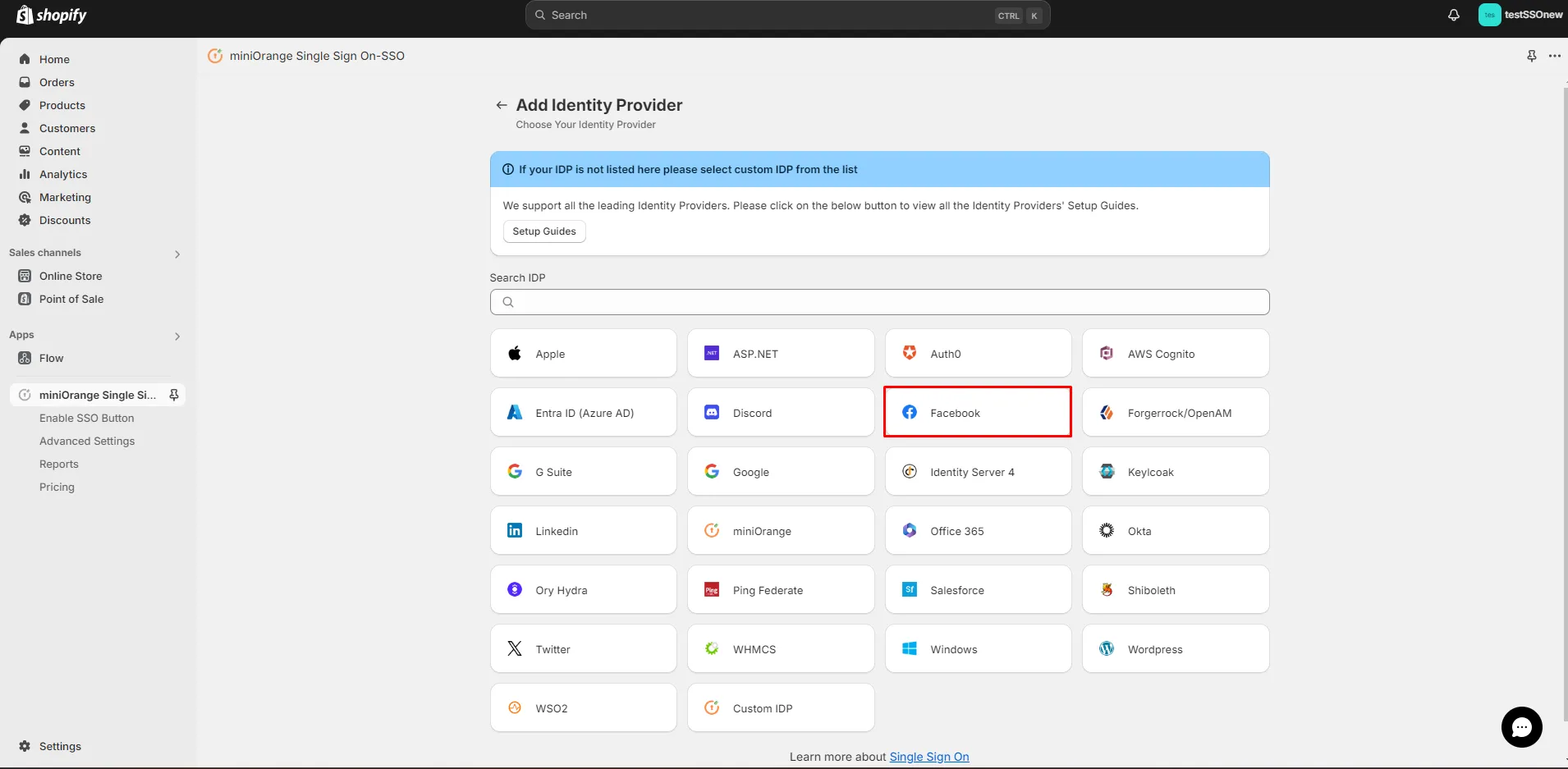Open Reports page
This screenshot has width=1568, height=769.
(59, 464)
